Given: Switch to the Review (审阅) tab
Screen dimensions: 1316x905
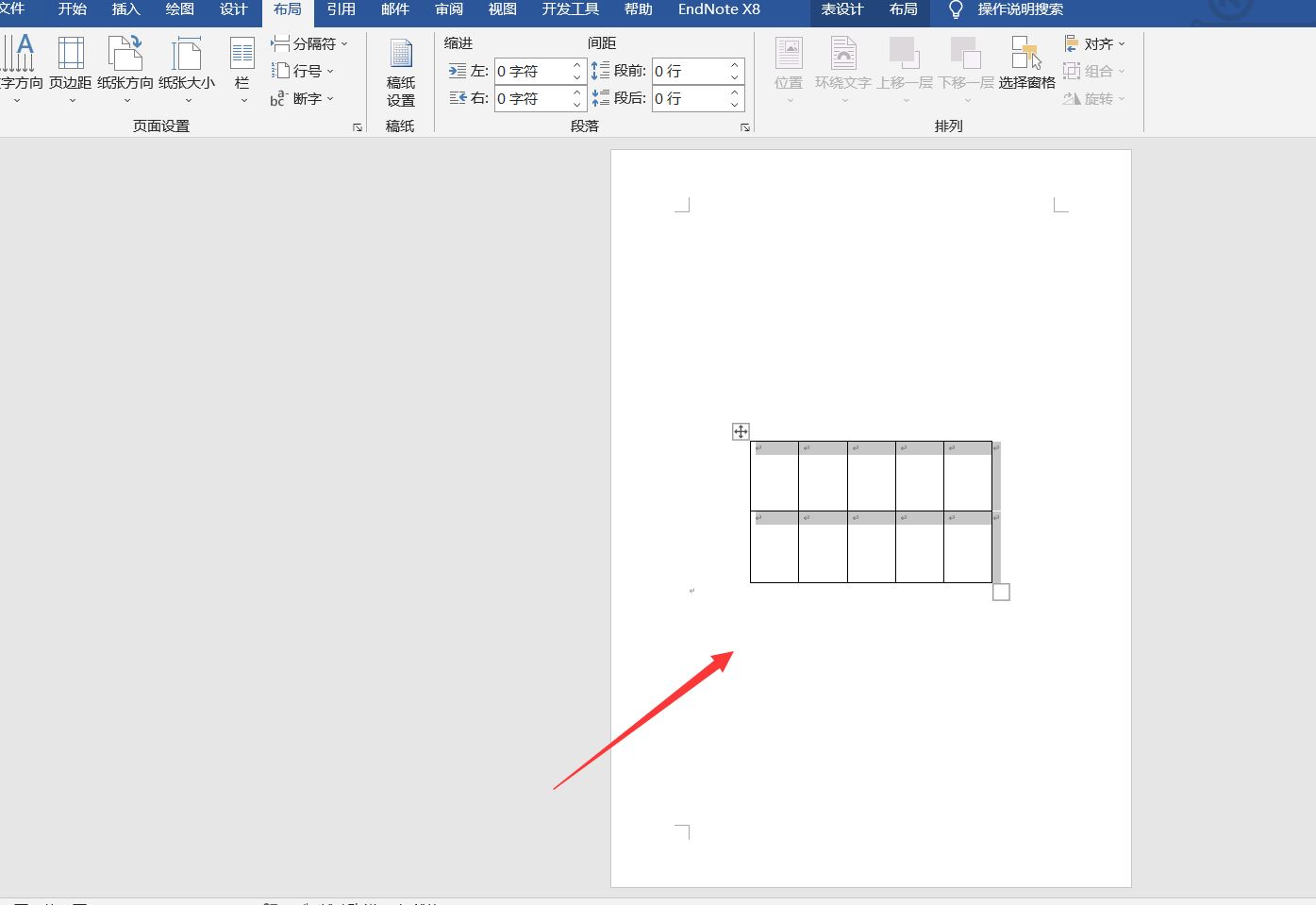Looking at the screenshot, I should (449, 9).
